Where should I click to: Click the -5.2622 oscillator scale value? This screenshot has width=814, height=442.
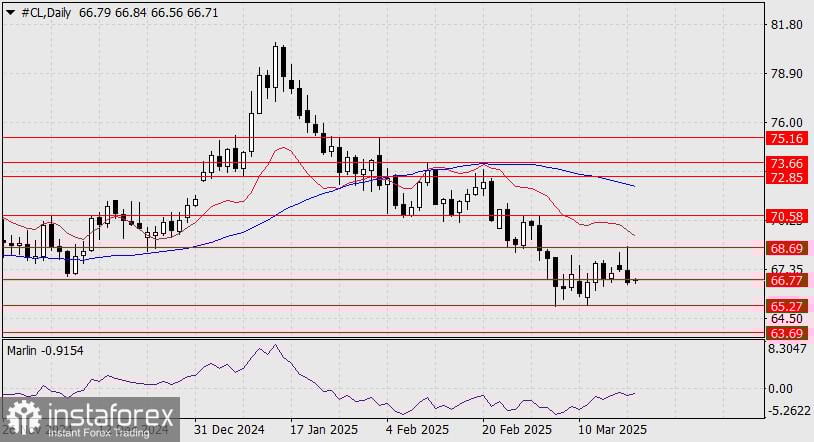tap(789, 410)
